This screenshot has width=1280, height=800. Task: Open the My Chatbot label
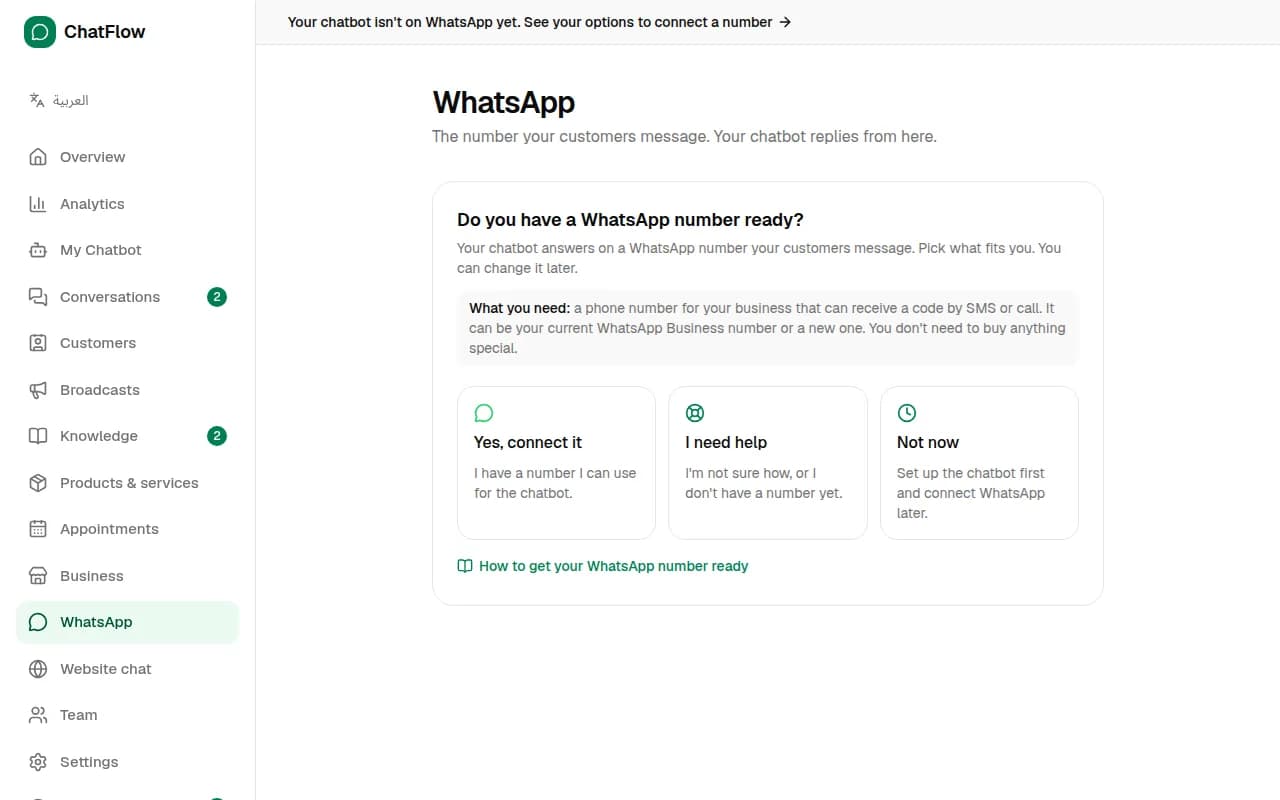101,250
